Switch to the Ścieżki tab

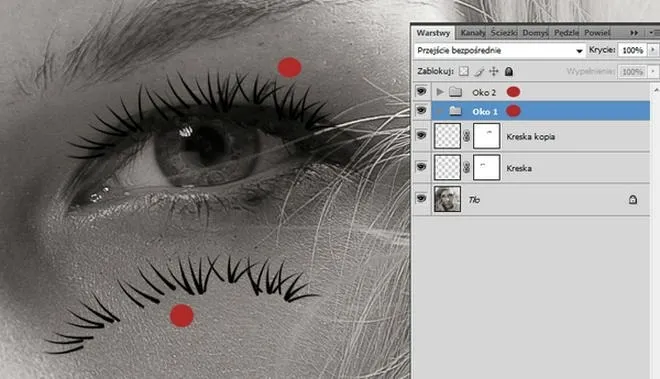tap(504, 32)
